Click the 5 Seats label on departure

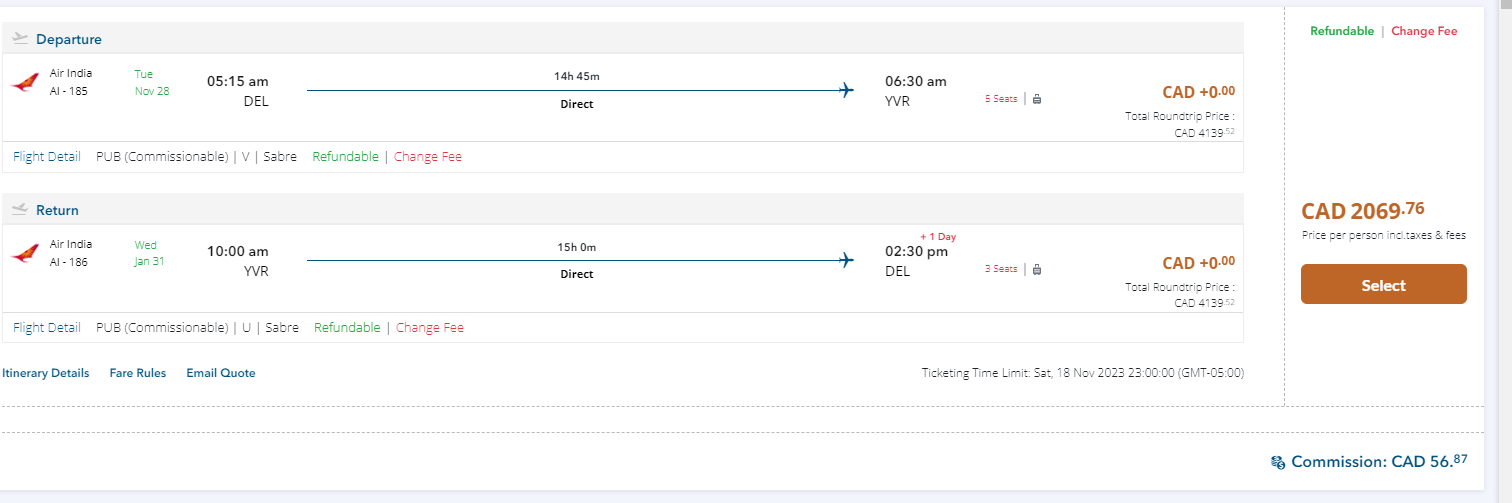[1001, 99]
